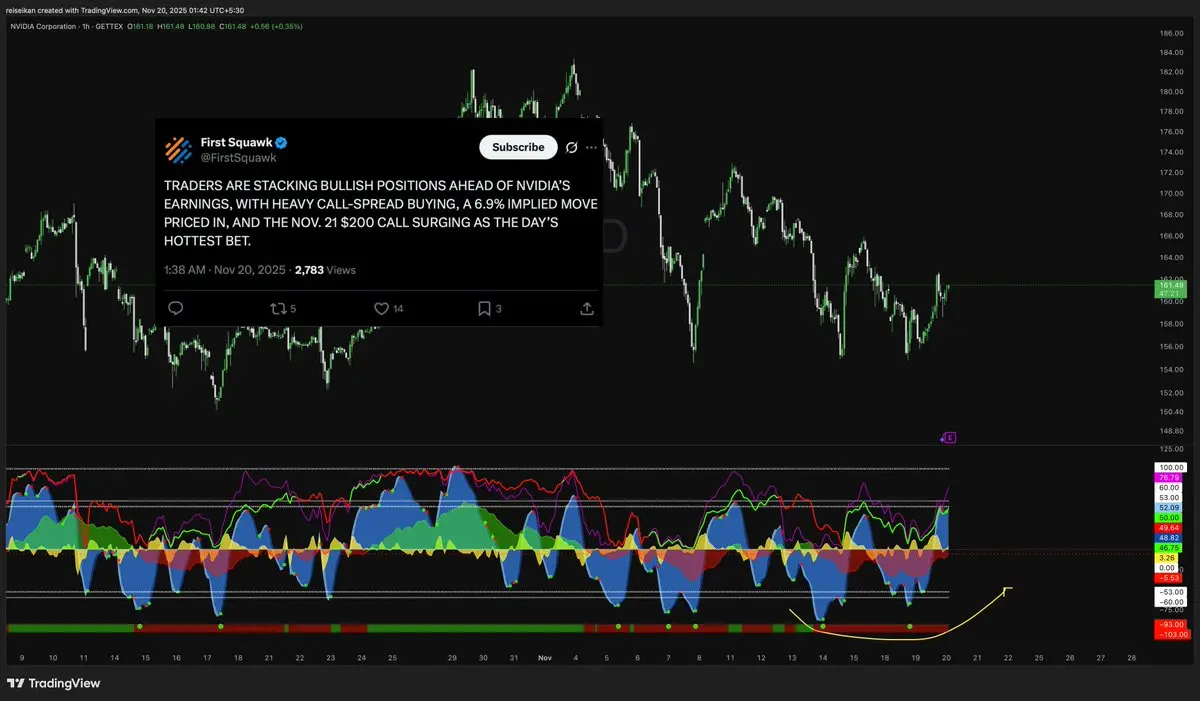This screenshot has height=701, width=1200.
Task: Click the First Squawk profile avatar
Action: pyautogui.click(x=179, y=149)
